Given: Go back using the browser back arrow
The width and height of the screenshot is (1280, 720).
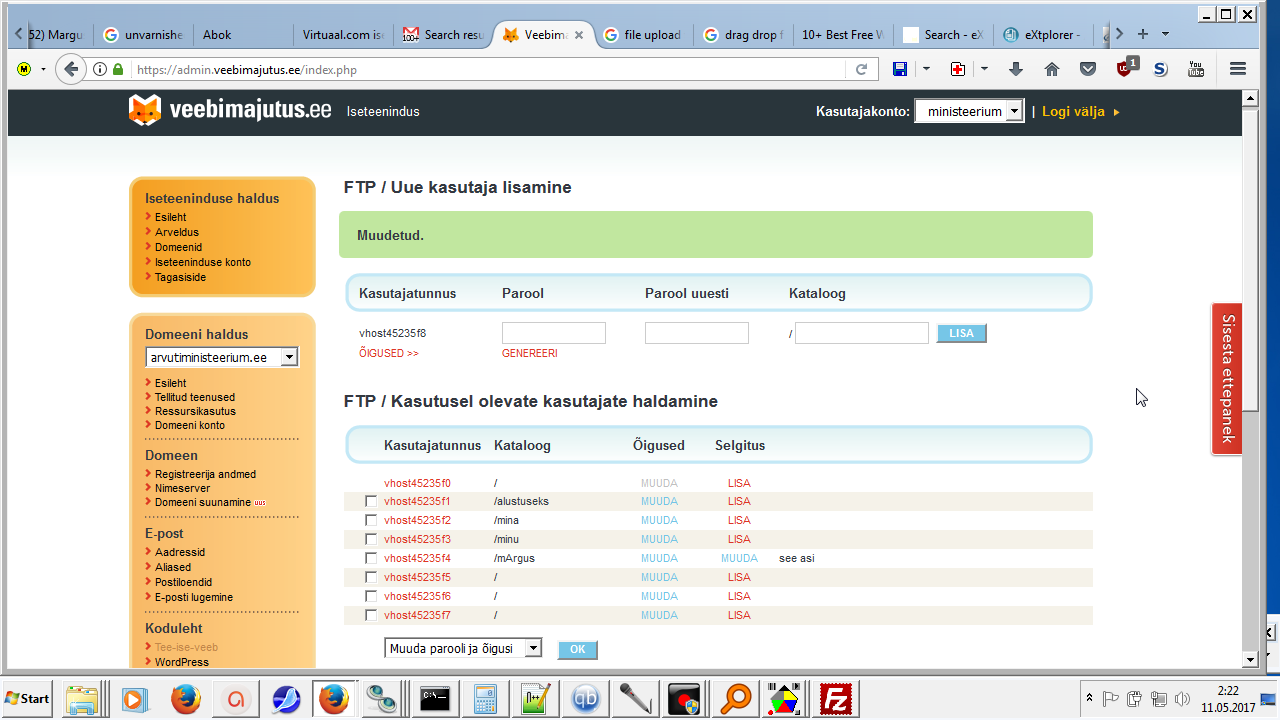Looking at the screenshot, I should point(69,69).
